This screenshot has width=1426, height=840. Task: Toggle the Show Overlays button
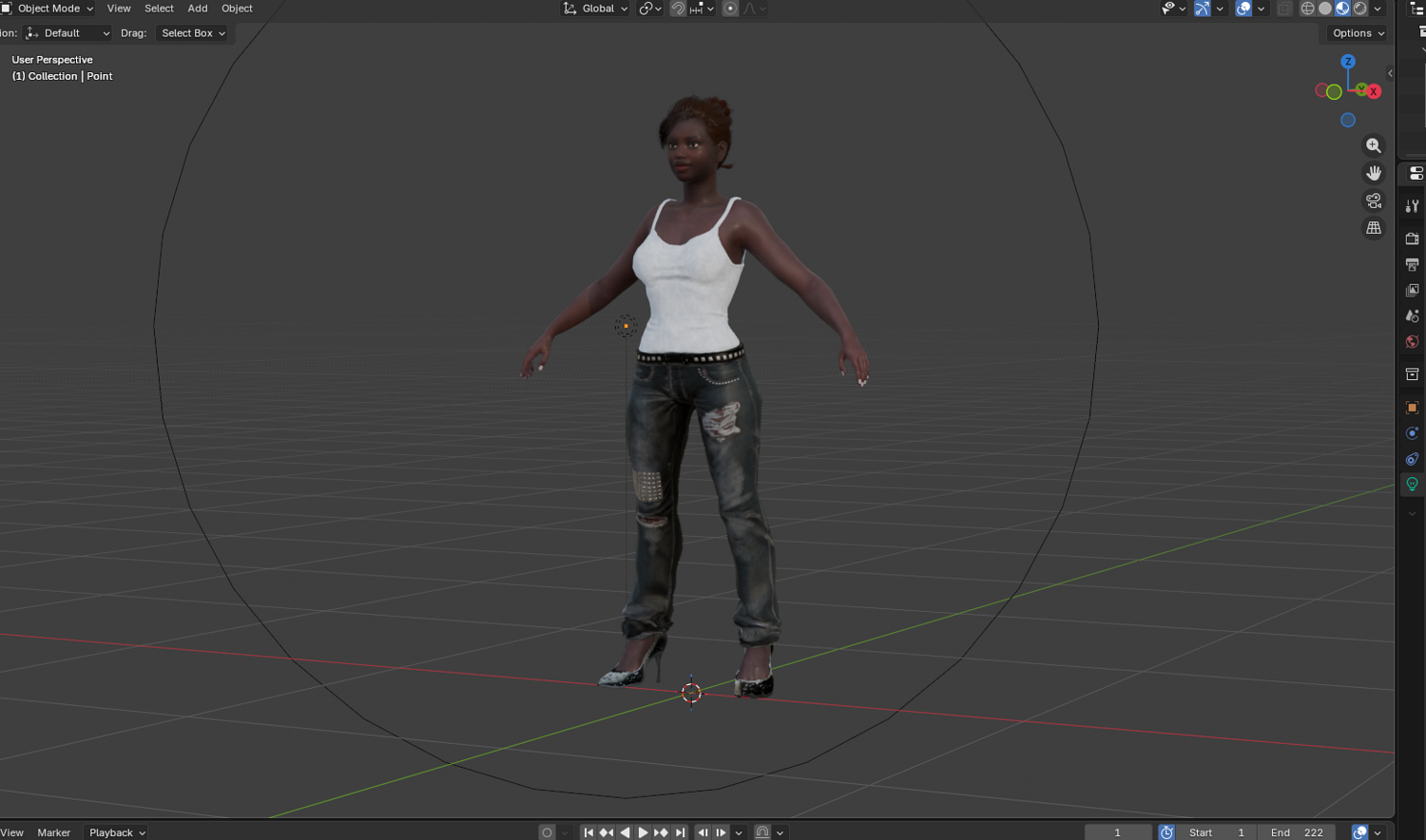1243,9
